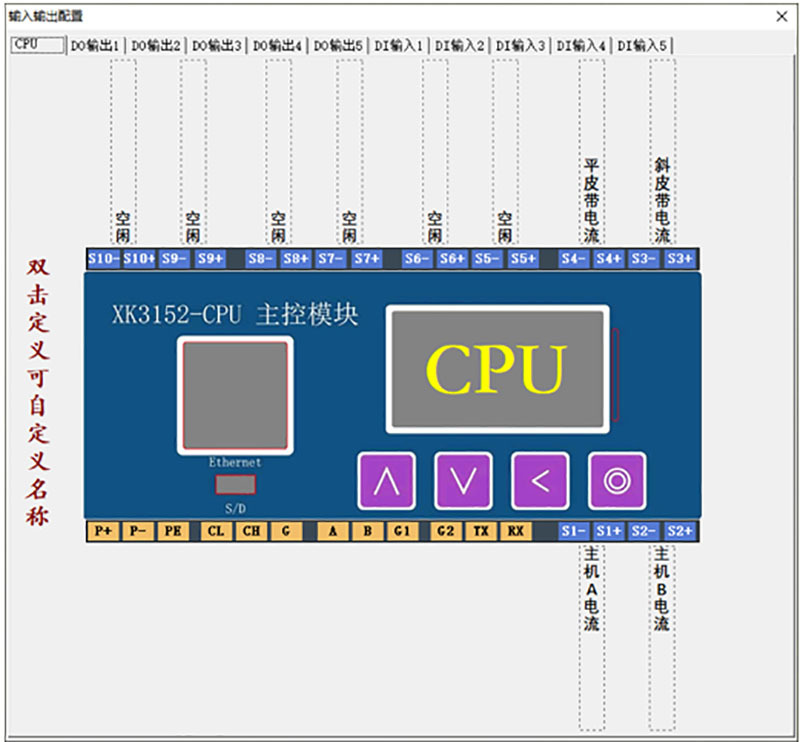Image resolution: width=800 pixels, height=742 pixels.
Task: Select terminal S4-
Action: 574,259
